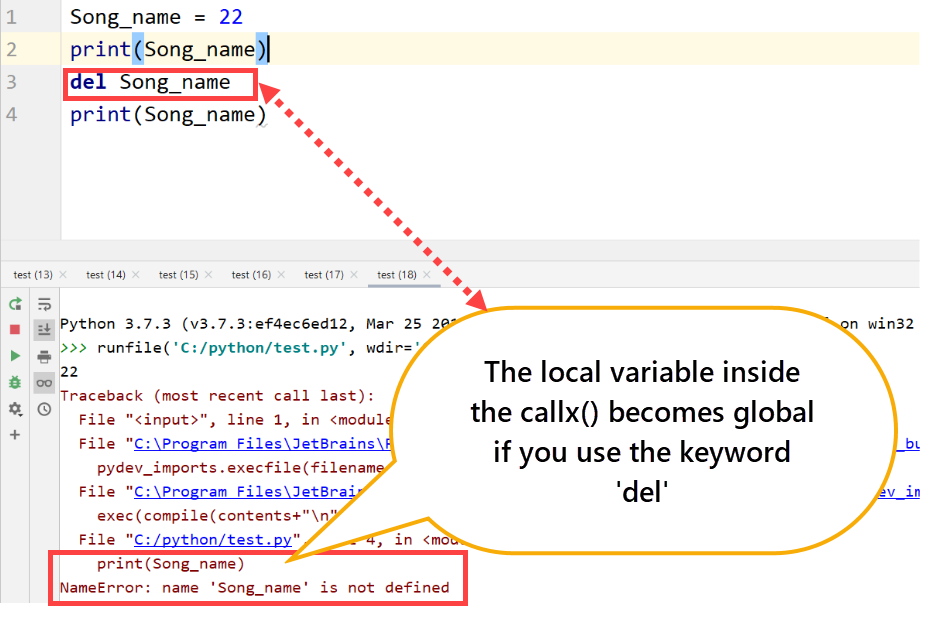Open console history with the clock icon

tap(43, 409)
